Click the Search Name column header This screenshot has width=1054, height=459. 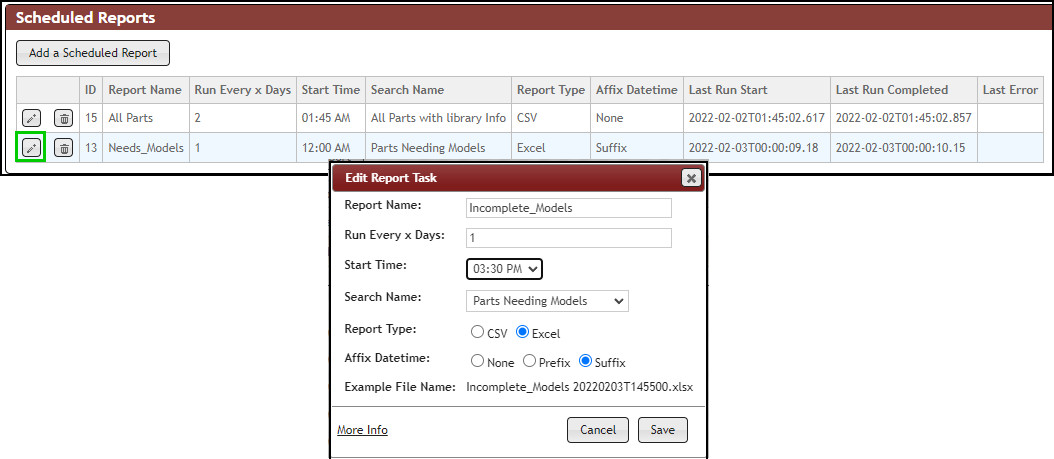click(x=438, y=90)
